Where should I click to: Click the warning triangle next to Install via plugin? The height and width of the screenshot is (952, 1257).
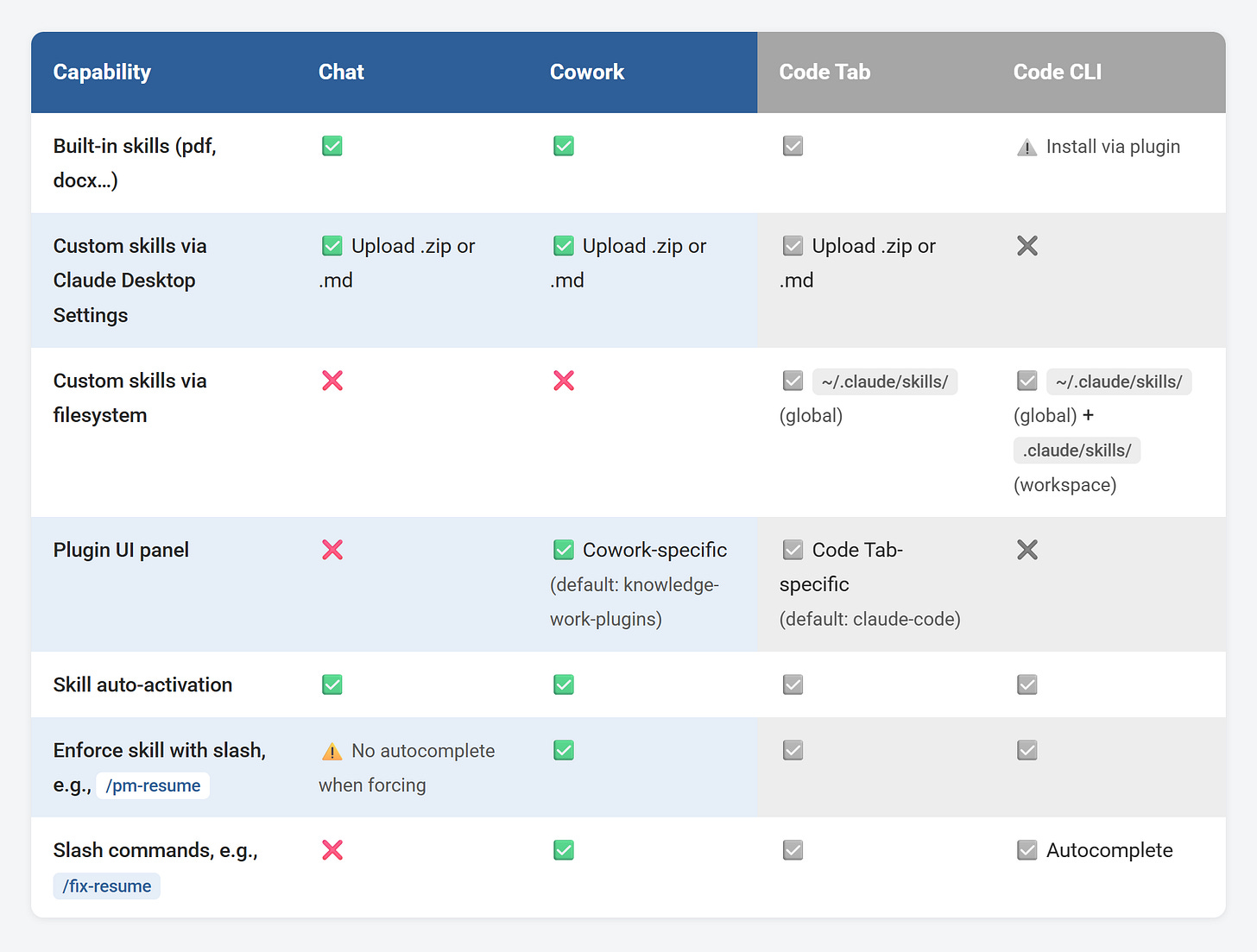click(1026, 147)
